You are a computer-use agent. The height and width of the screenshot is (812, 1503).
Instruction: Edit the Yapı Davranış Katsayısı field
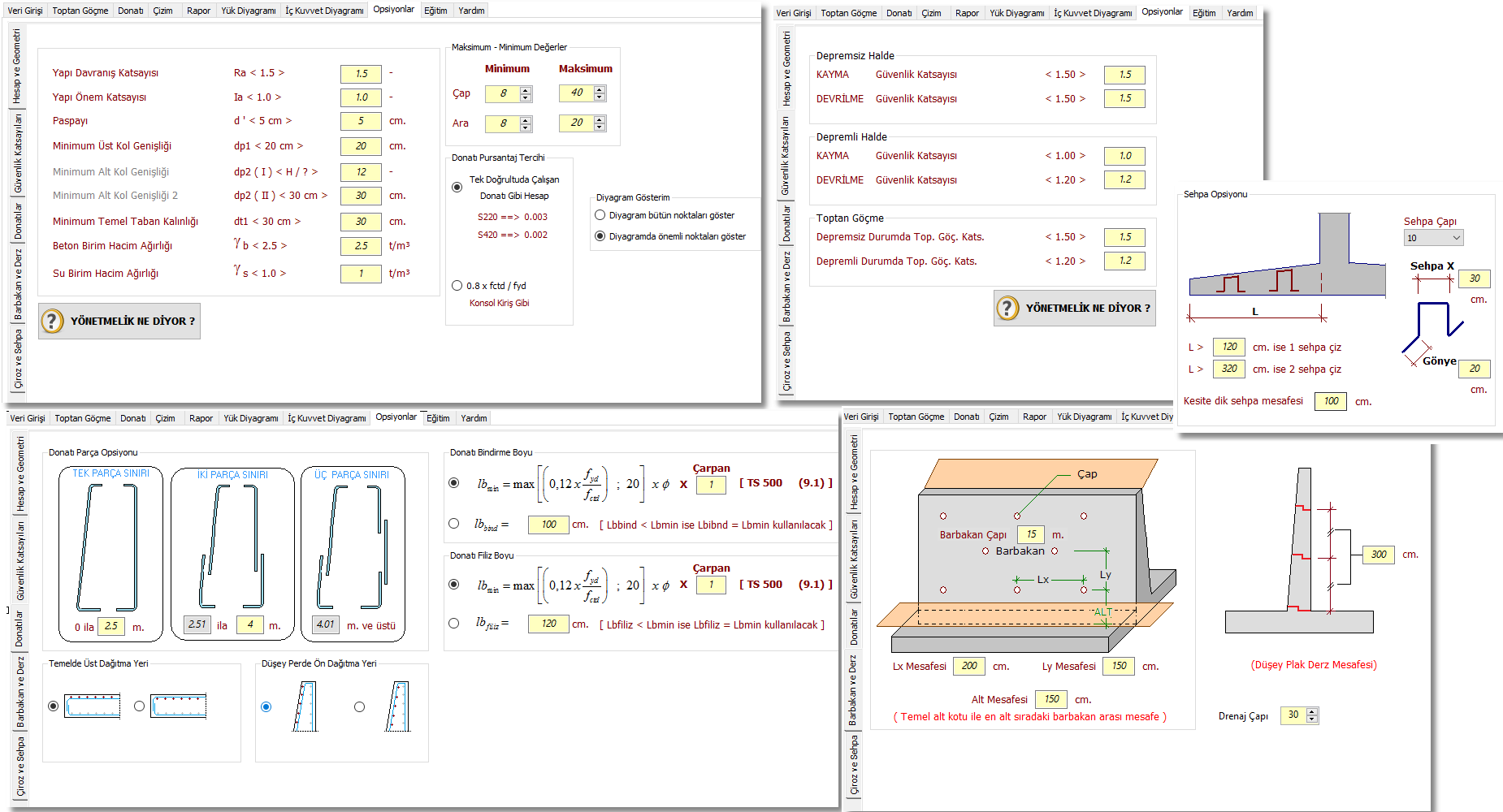point(361,73)
